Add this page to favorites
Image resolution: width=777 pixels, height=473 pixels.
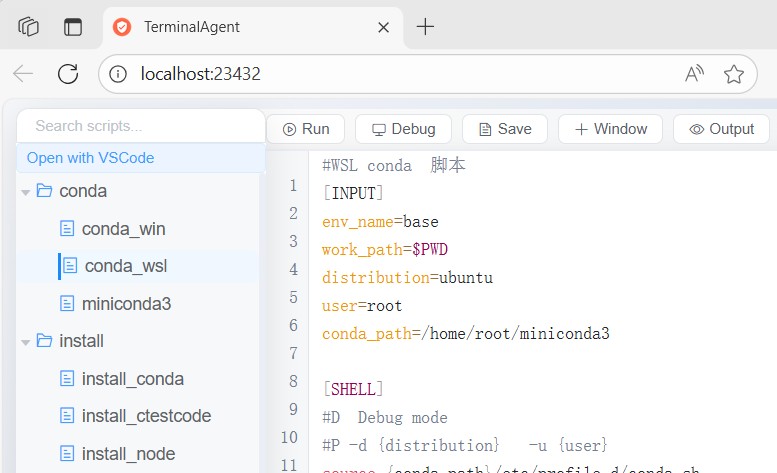pyautogui.click(x=734, y=73)
